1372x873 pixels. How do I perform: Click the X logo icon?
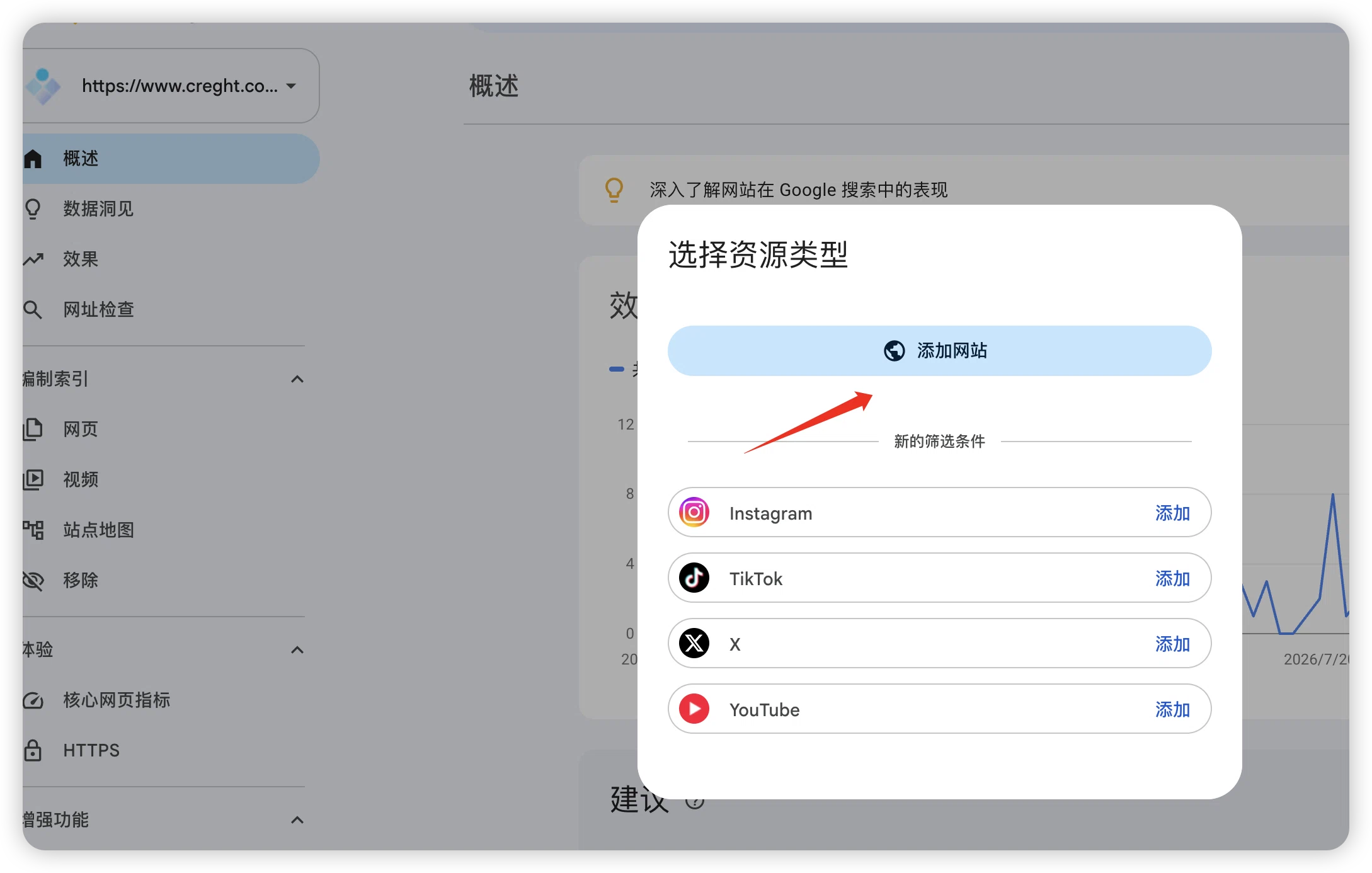(694, 644)
